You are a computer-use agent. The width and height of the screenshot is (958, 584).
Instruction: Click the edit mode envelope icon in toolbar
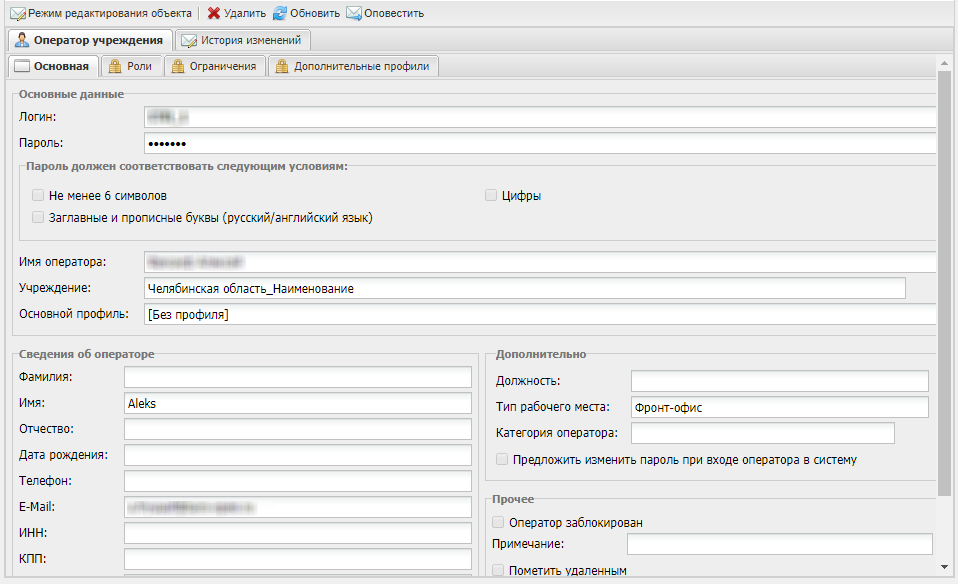click(x=17, y=14)
